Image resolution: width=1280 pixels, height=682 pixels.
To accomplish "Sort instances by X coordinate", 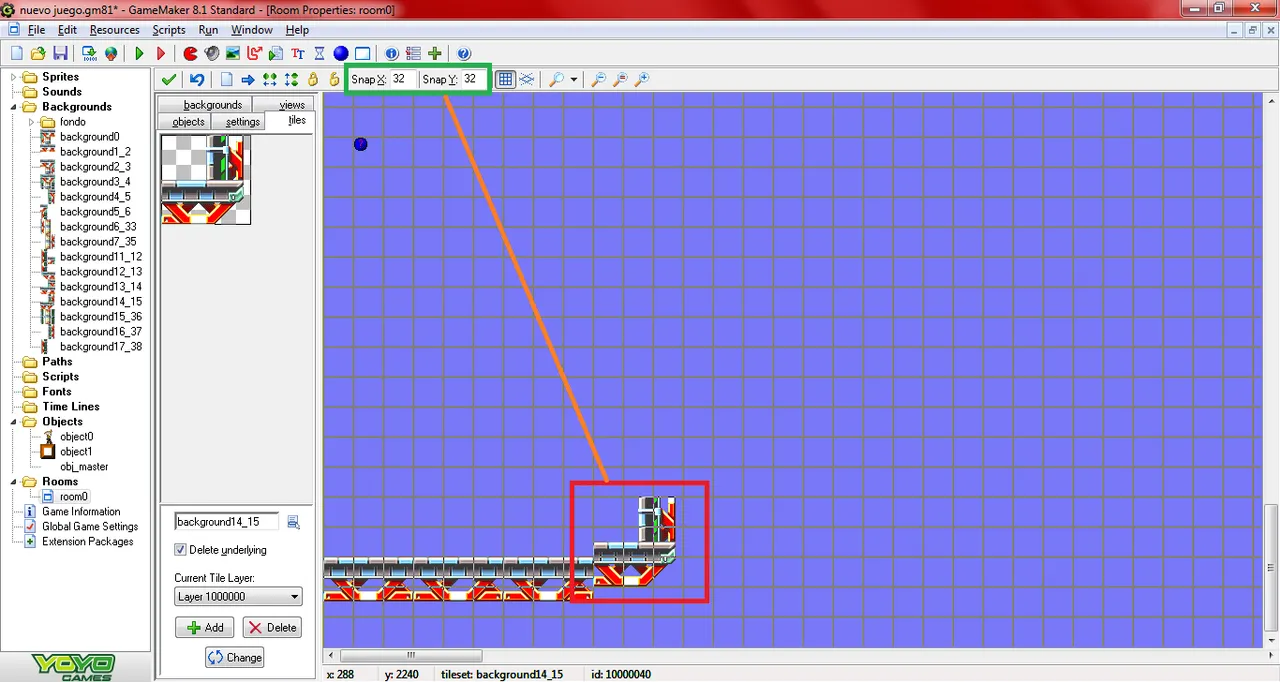I will click(269, 79).
